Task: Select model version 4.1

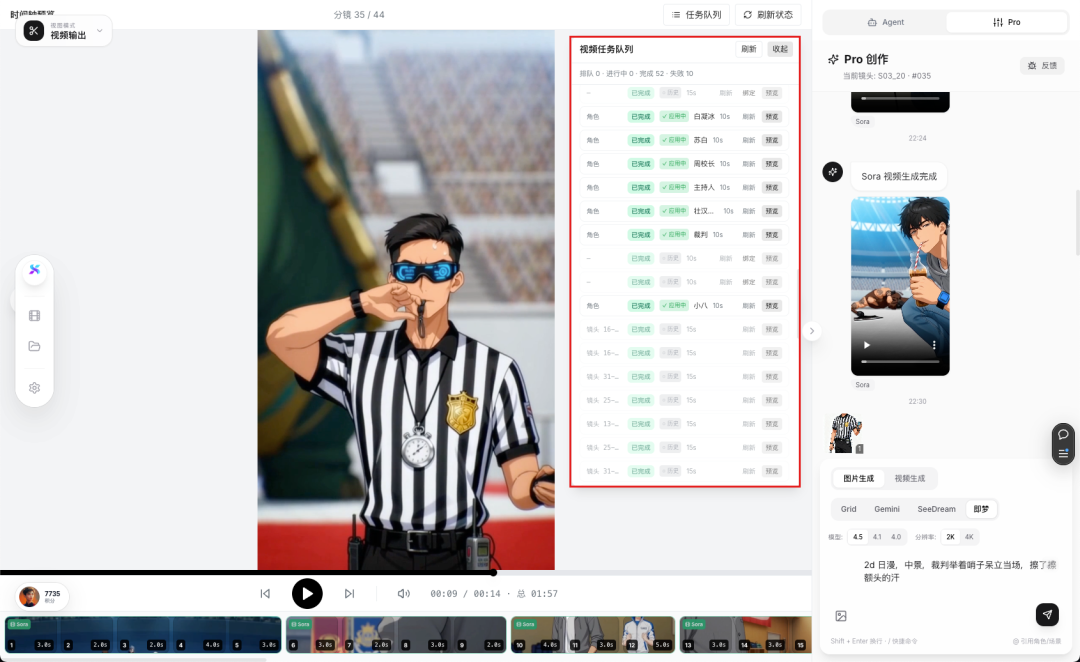Action: click(877, 537)
